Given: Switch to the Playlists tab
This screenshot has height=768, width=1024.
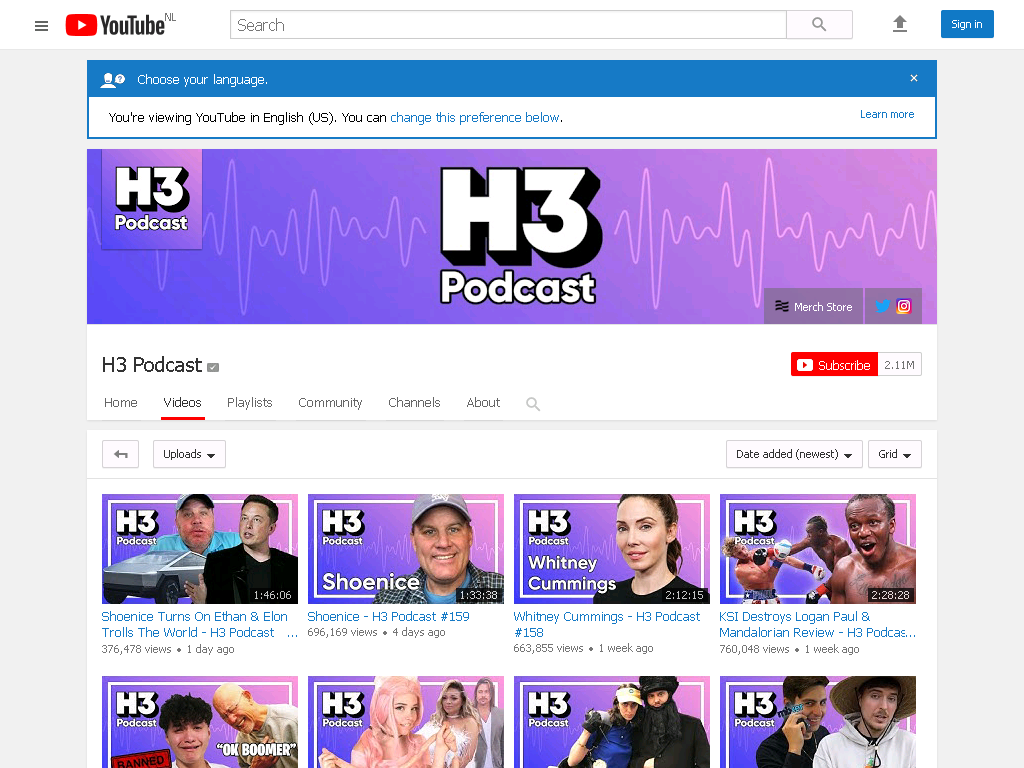Looking at the screenshot, I should (x=249, y=402).
